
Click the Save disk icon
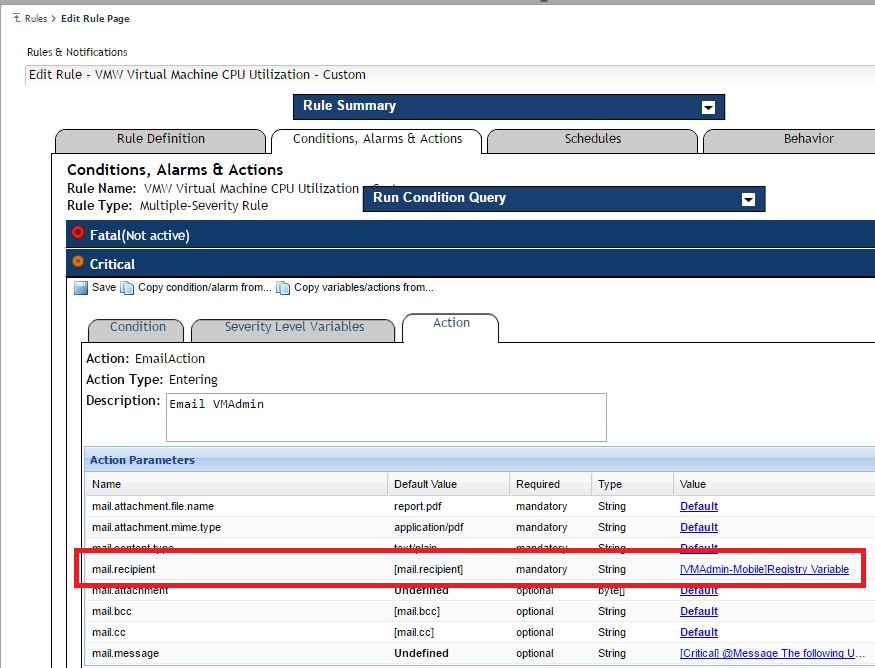(82, 288)
